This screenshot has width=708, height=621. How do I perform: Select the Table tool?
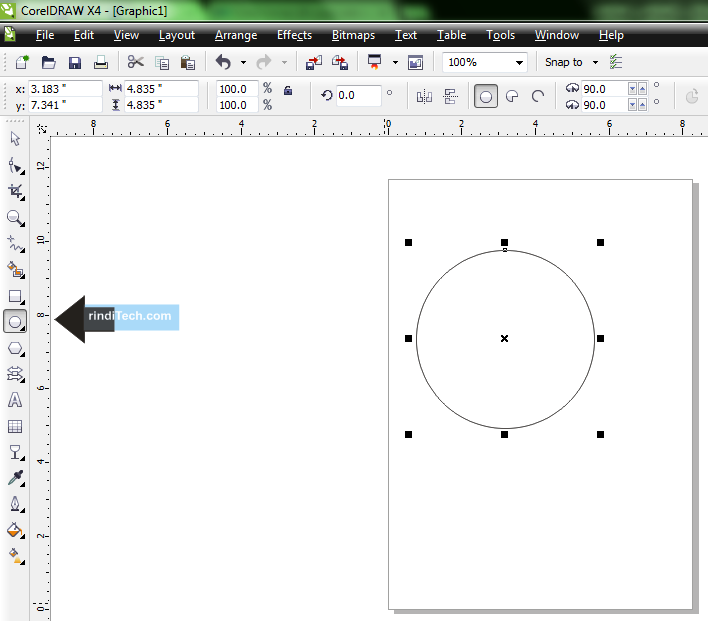click(x=15, y=426)
